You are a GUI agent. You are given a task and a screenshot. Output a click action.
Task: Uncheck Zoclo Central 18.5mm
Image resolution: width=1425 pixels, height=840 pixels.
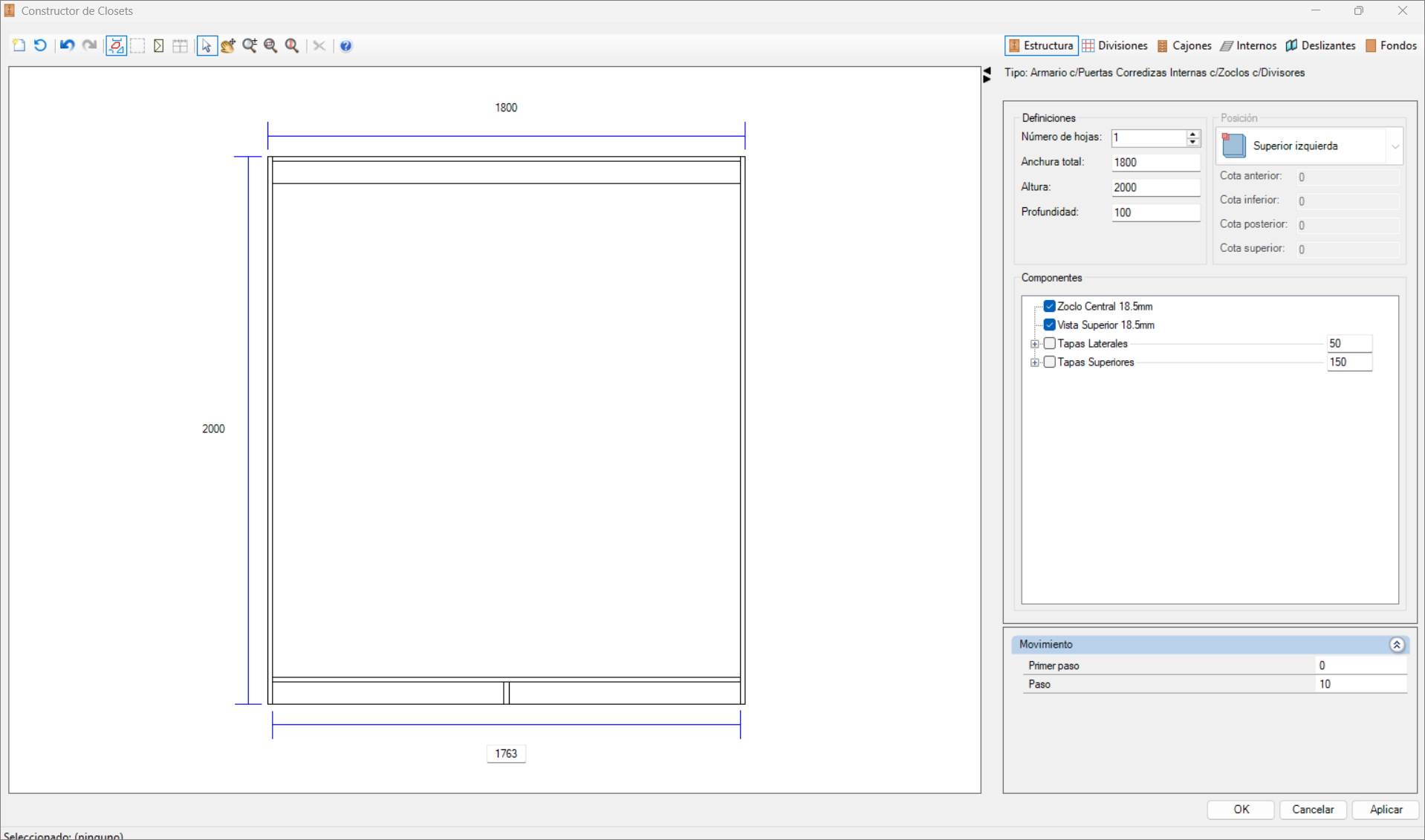(x=1049, y=306)
